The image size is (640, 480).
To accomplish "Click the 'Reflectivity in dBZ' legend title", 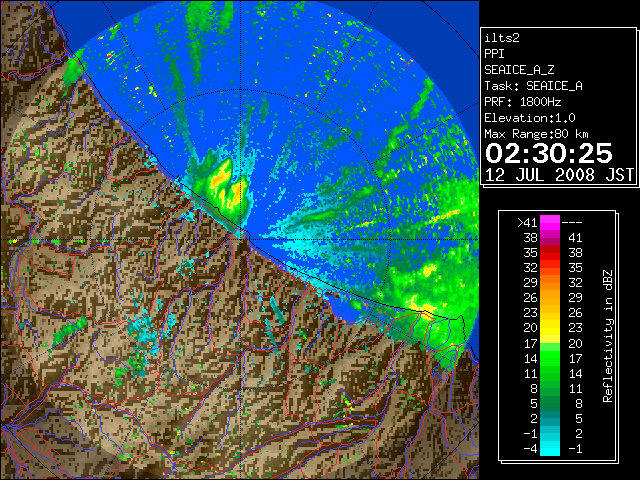I will click(608, 336).
